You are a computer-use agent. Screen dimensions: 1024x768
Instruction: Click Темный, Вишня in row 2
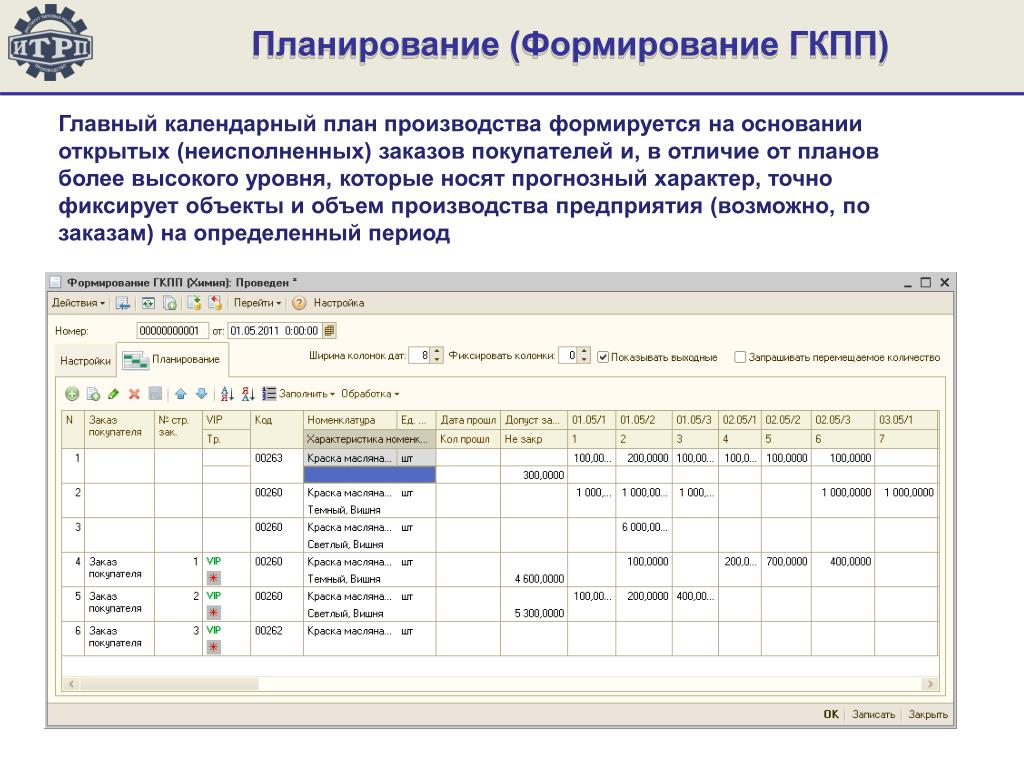(x=344, y=510)
